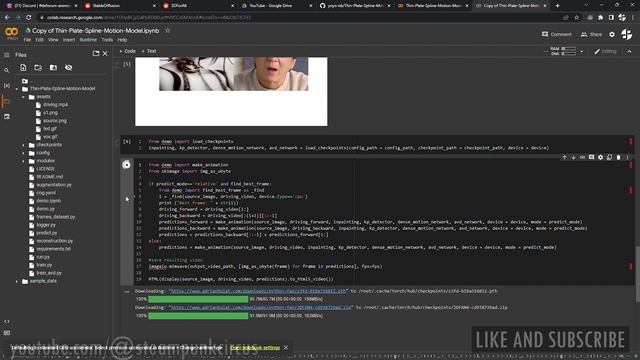
Task: Collapse the header with chevron up
Action: tap(629, 51)
